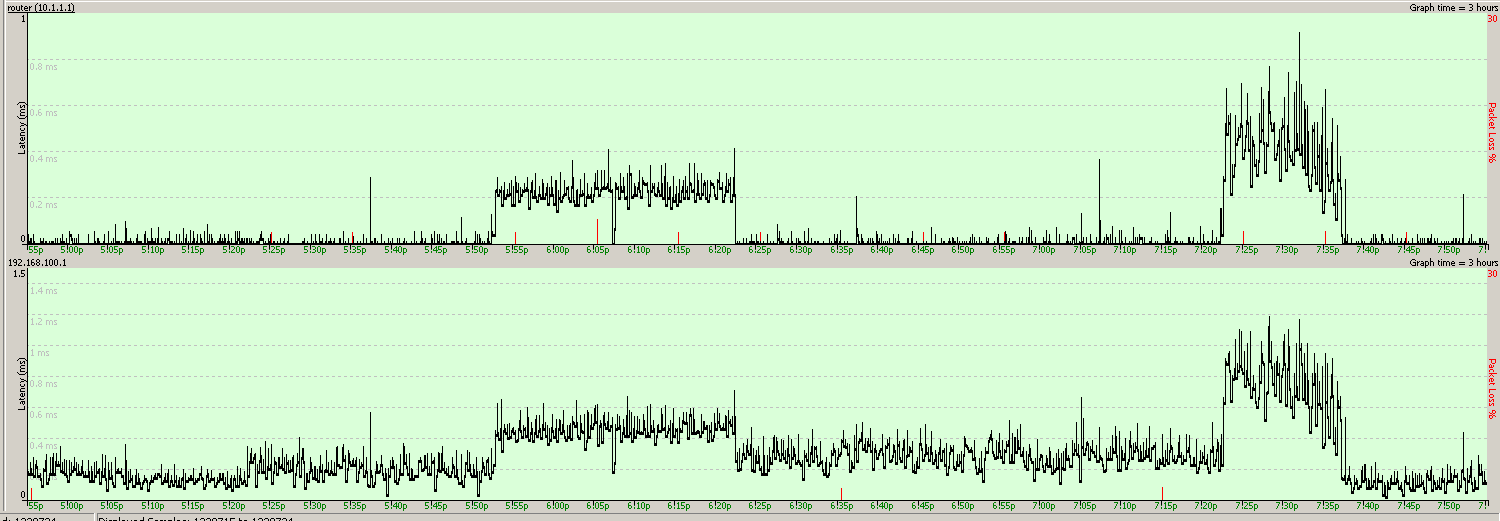This screenshot has height=521, width=1500.
Task: Click the 1 ms gridline label on 192.168.100.1 graph
Action: [41, 352]
